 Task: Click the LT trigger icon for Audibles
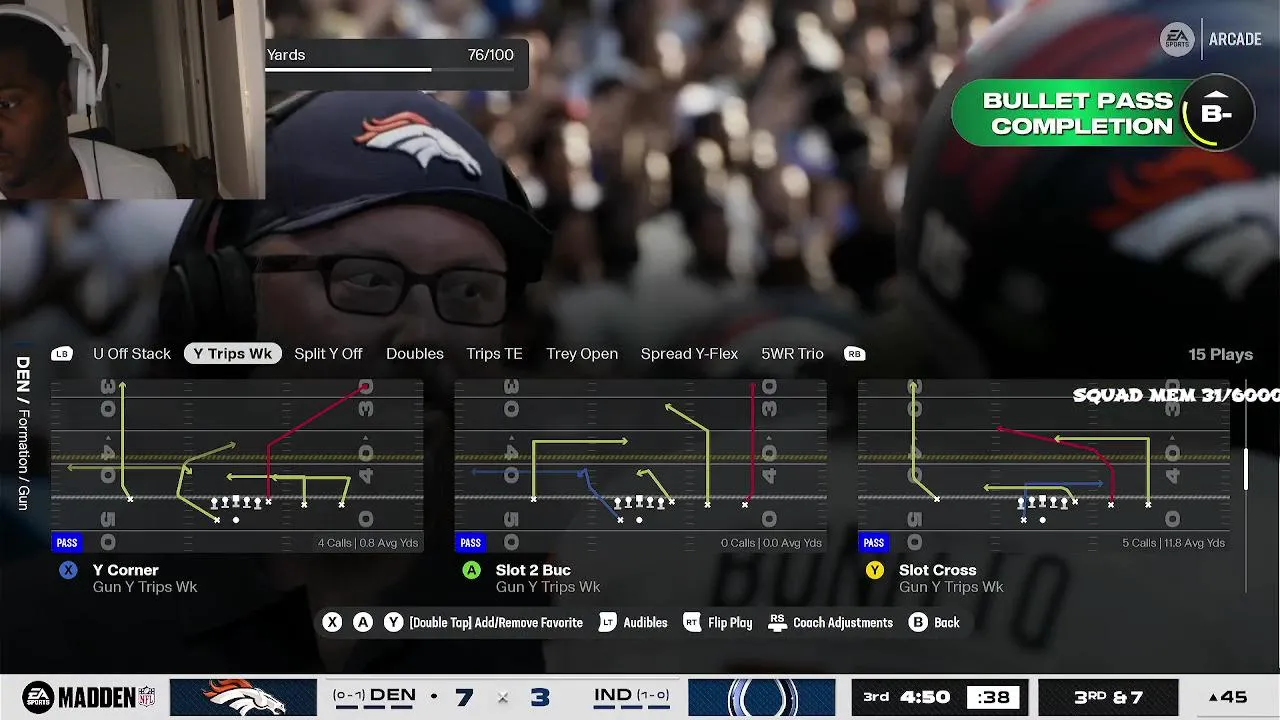607,622
